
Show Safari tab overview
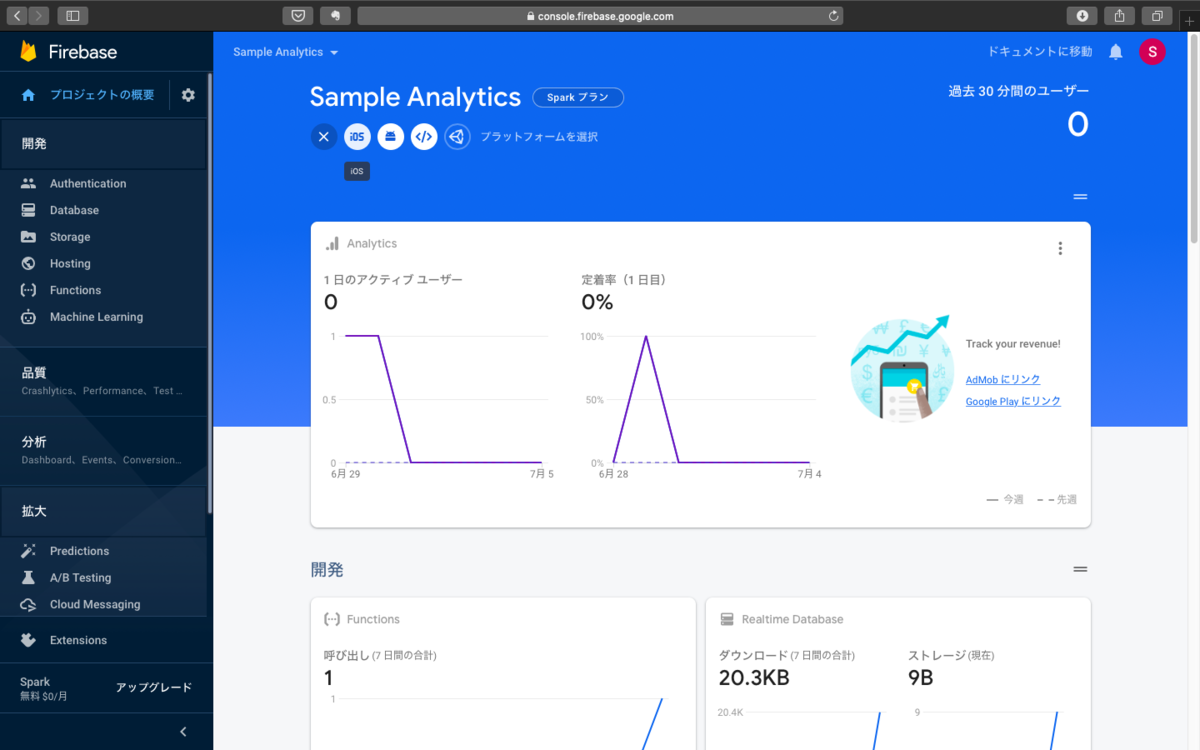click(1157, 16)
